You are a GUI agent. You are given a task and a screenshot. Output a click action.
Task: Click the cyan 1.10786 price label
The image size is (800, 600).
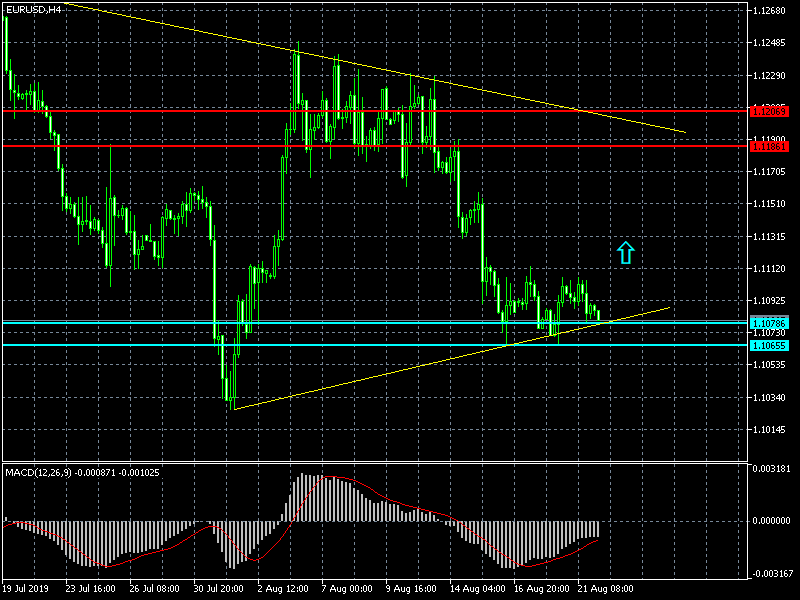[770, 322]
